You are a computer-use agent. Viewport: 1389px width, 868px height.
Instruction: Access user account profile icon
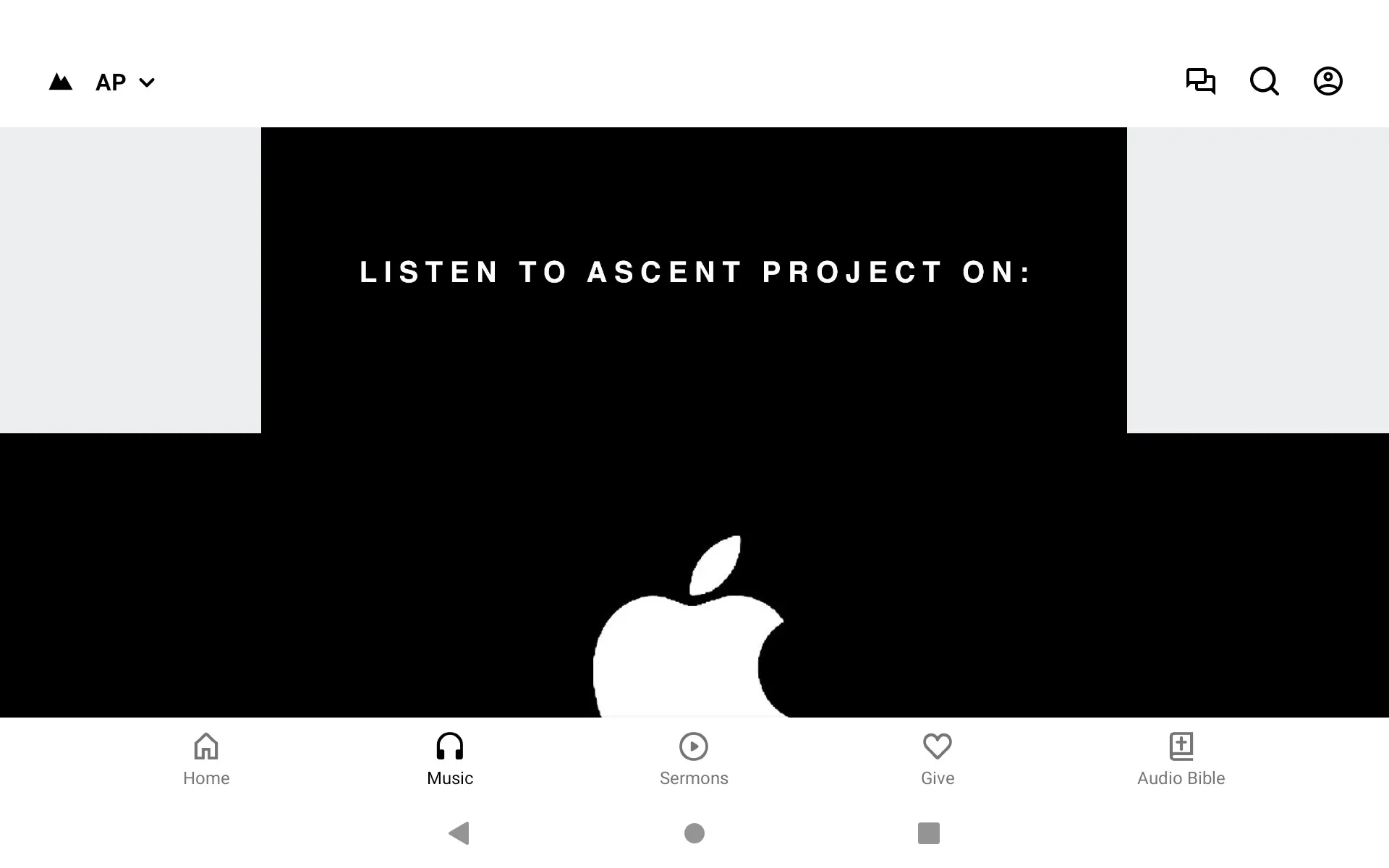click(1328, 81)
